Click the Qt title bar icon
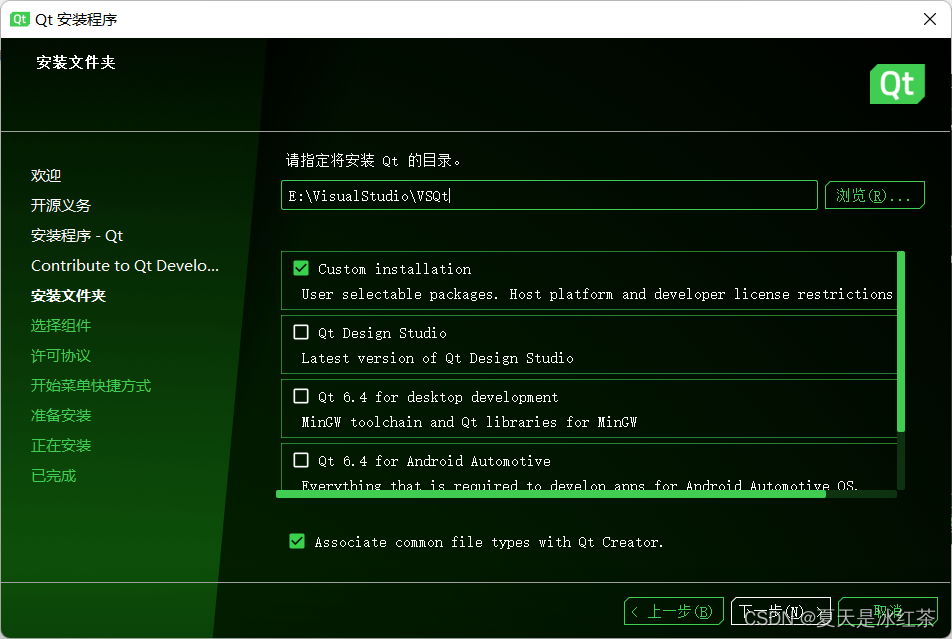 [x=19, y=19]
